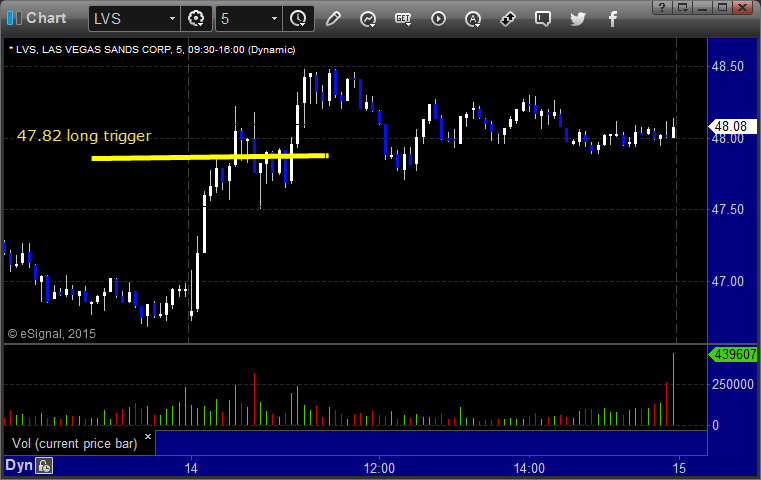Viewport: 761px width, 480px height.
Task: Share chart via Twitter icon
Action: pyautogui.click(x=578, y=19)
